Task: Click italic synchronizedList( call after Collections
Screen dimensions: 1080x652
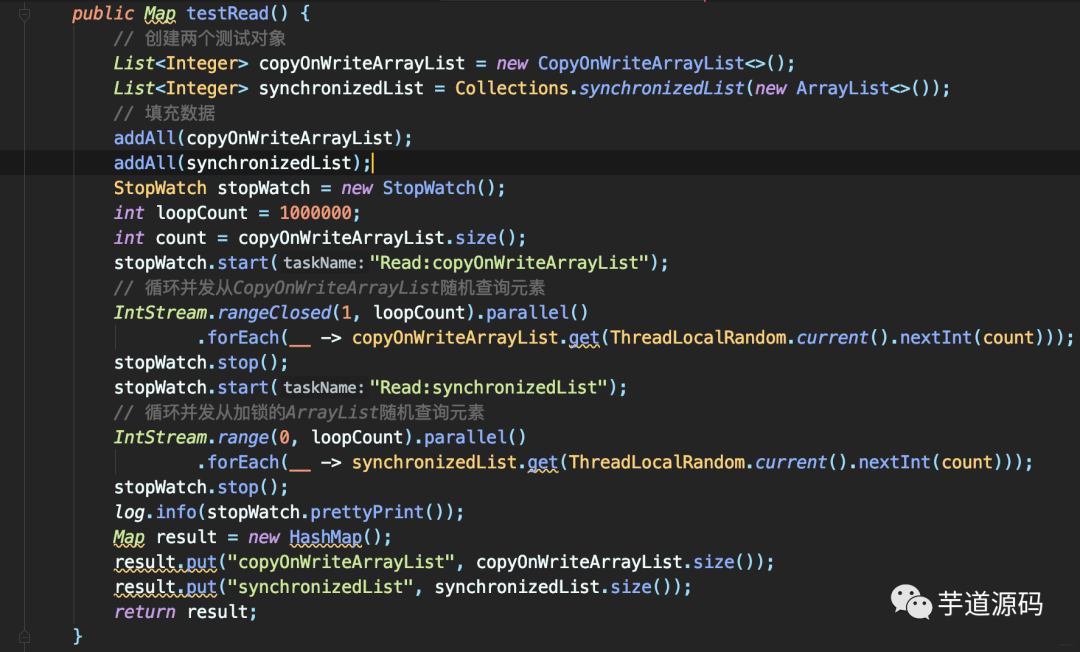Action: [x=665, y=88]
